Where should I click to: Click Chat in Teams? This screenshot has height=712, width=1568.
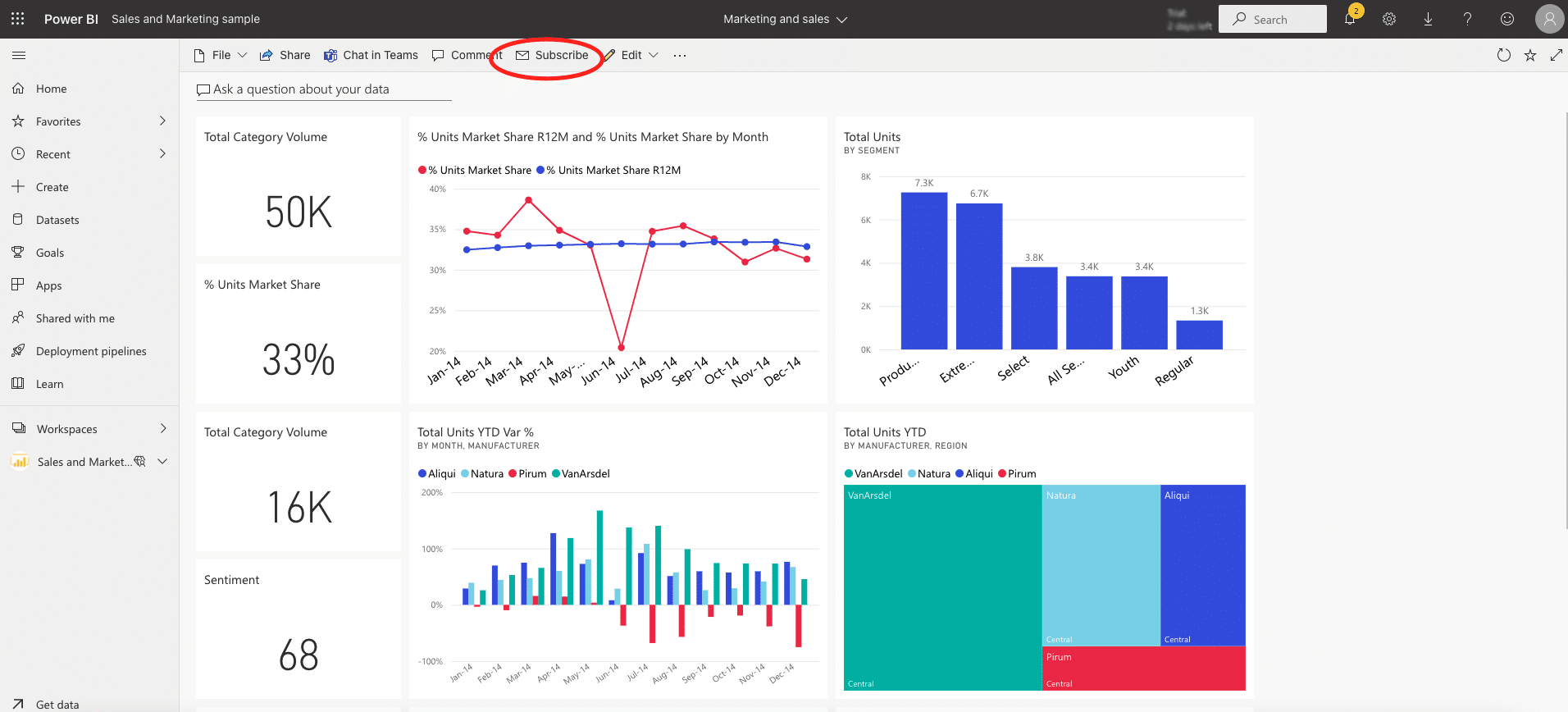371,55
